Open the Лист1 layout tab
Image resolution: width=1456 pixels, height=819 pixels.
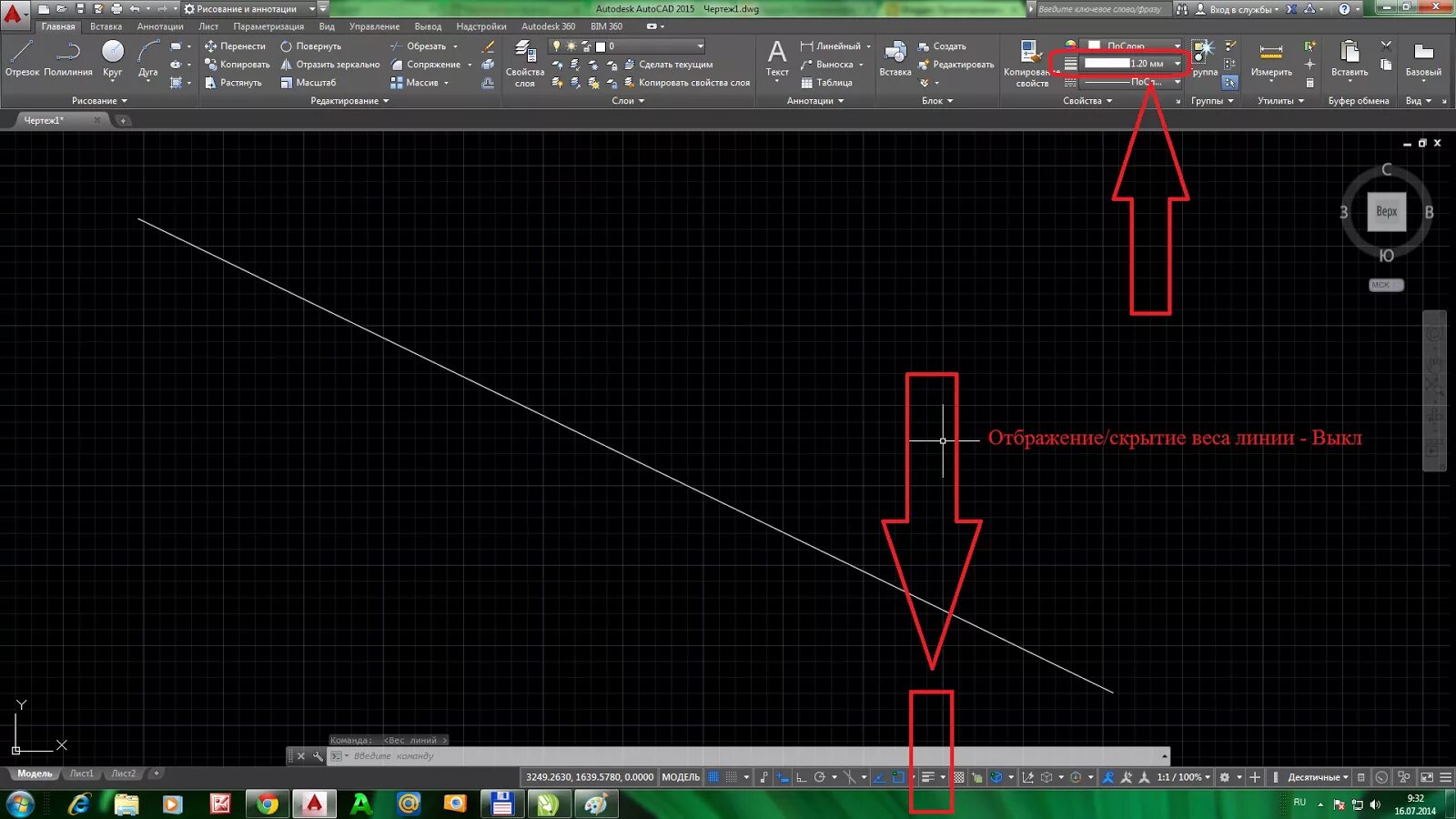tap(82, 773)
